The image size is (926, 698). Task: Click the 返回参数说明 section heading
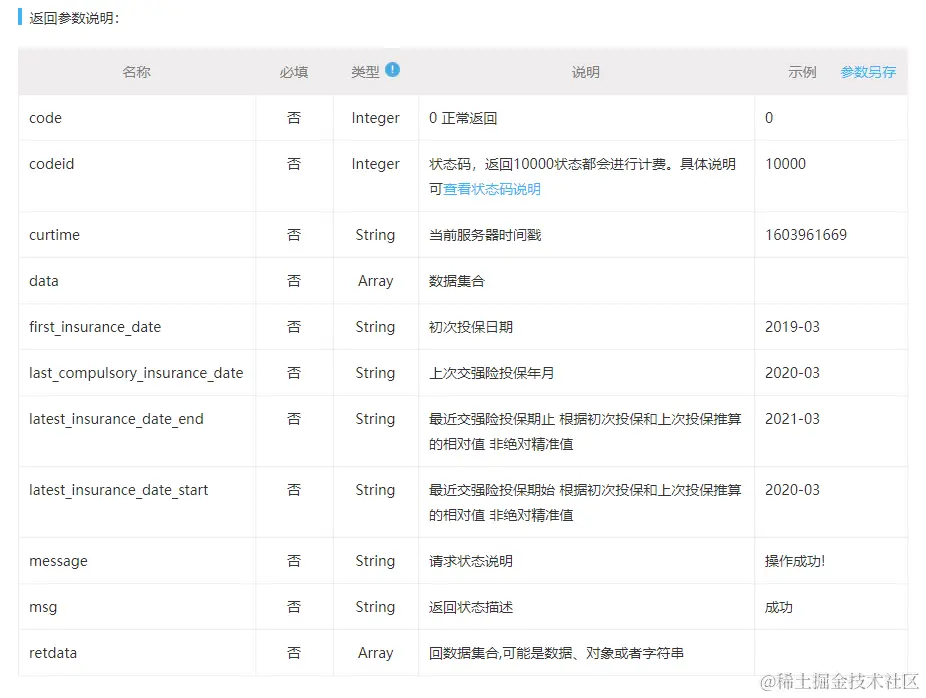[x=74, y=18]
